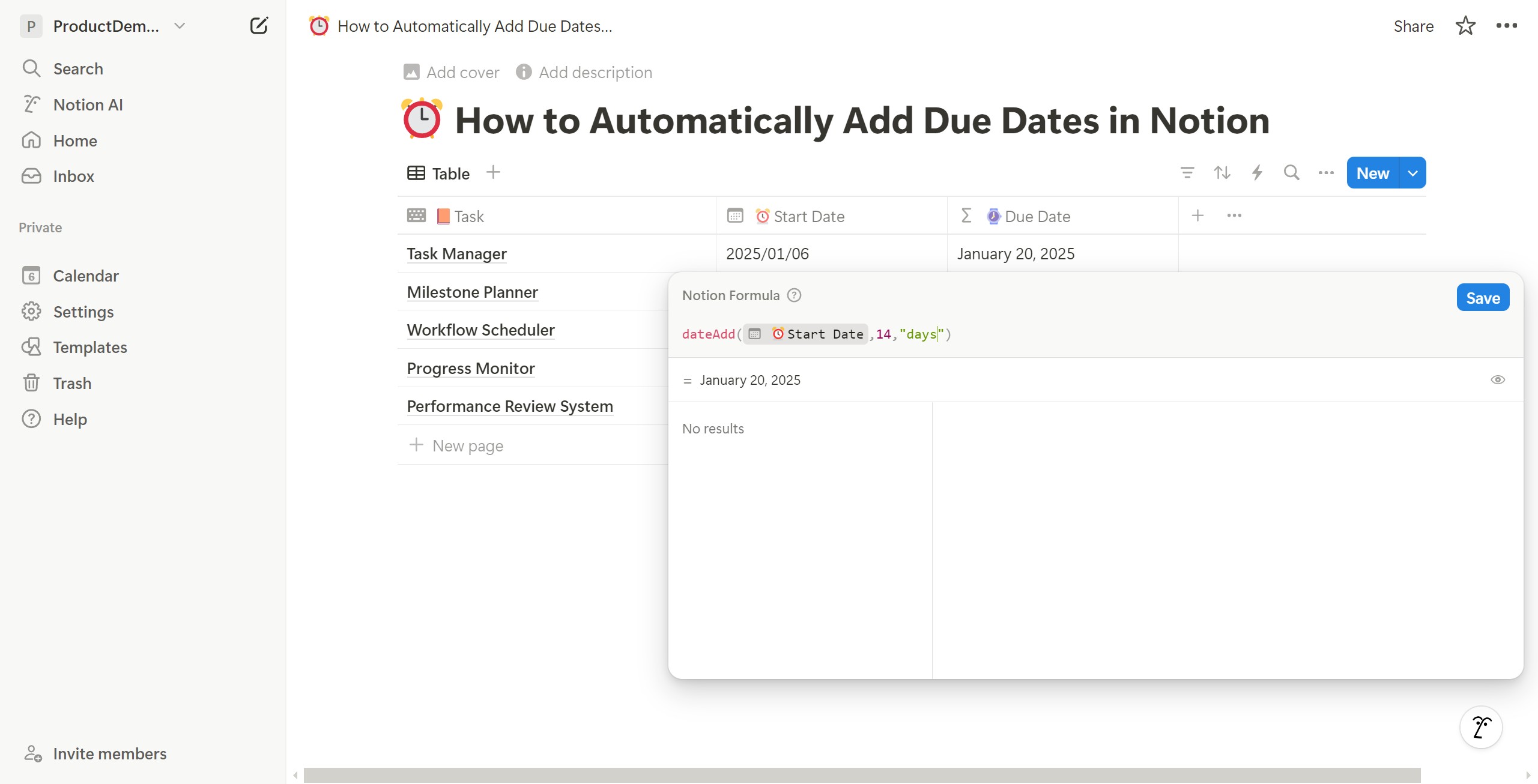The height and width of the screenshot is (784, 1538).
Task: Open the floating Notion AI button
Action: click(1481, 728)
